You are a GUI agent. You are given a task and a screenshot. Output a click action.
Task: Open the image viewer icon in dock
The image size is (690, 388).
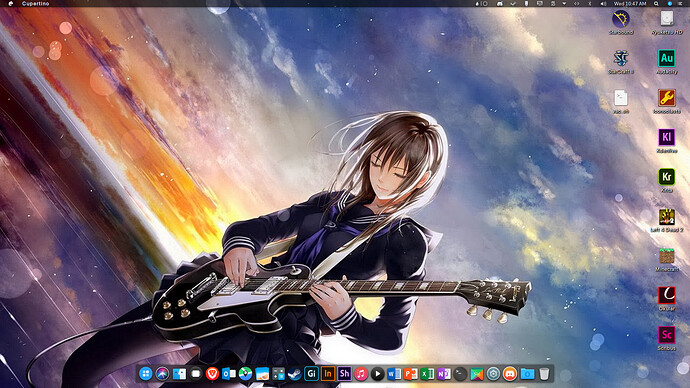[x=262, y=374]
